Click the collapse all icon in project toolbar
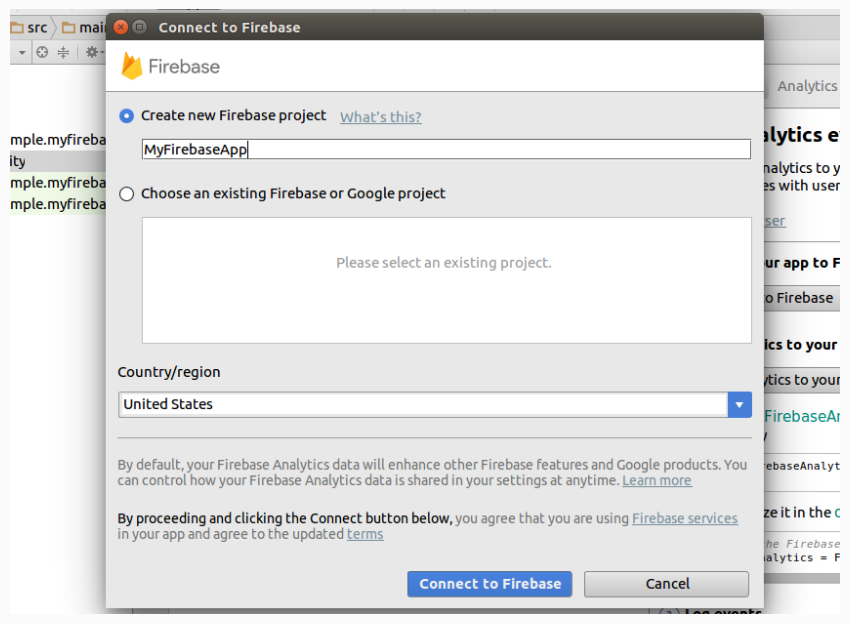Viewport: 850px width, 624px height. pyautogui.click(x=63, y=52)
